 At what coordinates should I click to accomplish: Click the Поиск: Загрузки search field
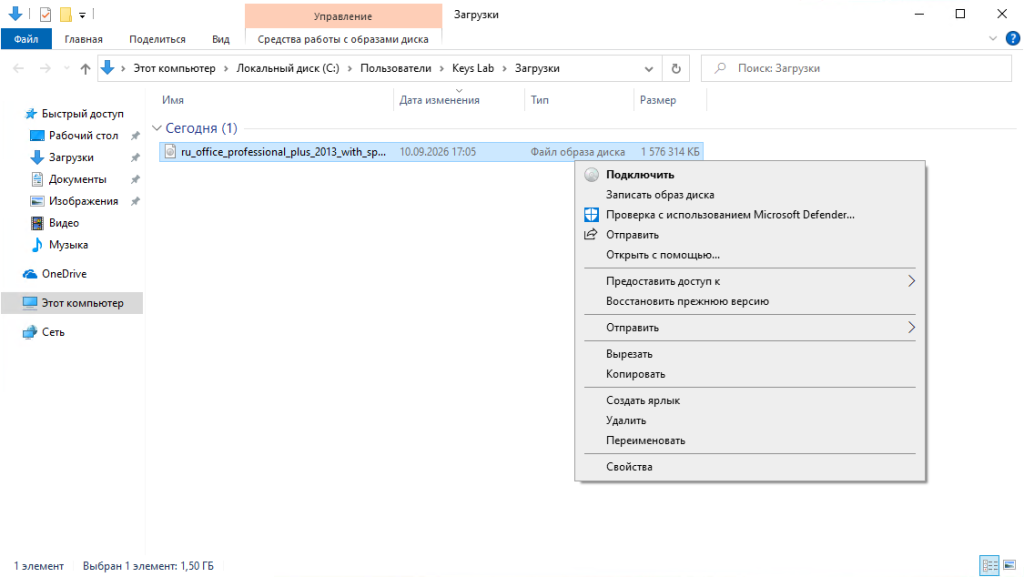click(856, 68)
